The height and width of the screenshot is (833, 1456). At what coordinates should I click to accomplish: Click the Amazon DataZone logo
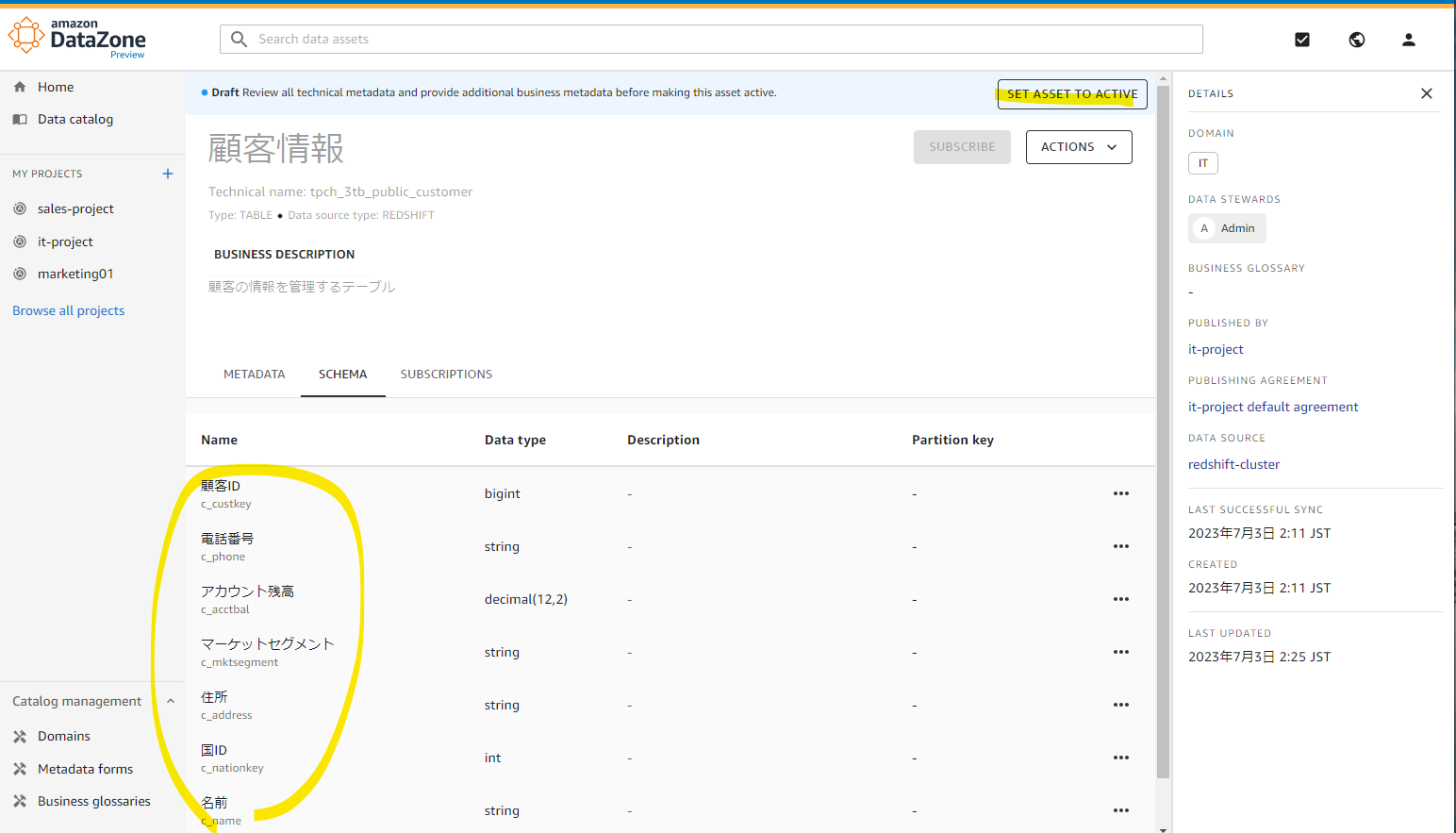(77, 38)
